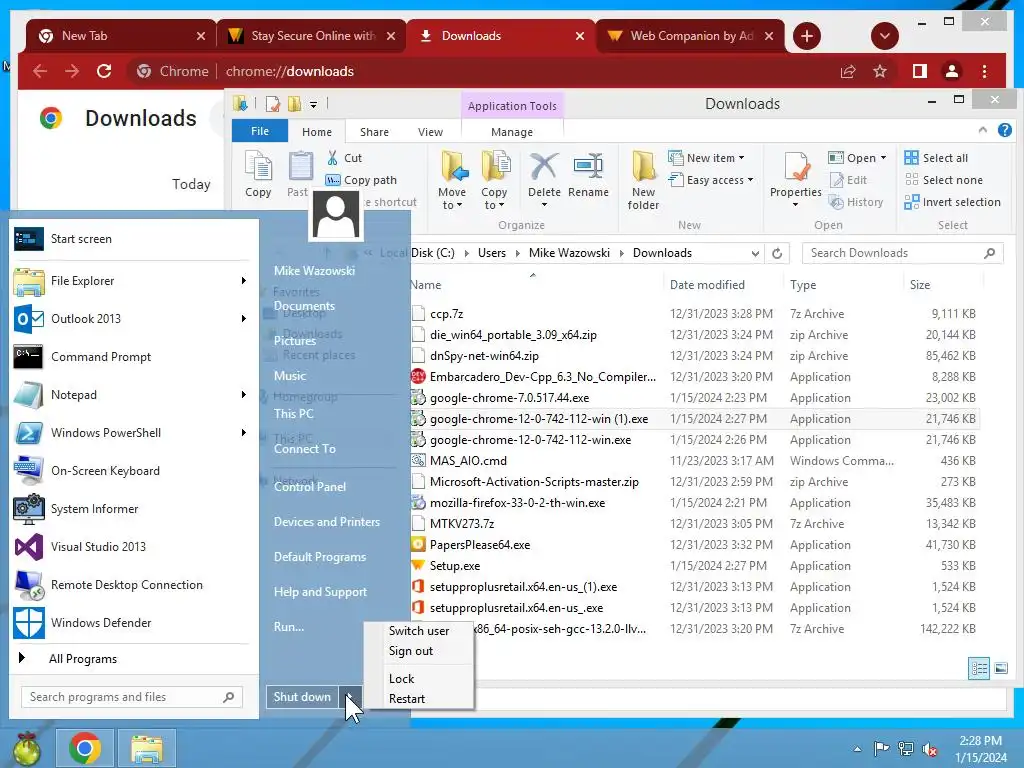Viewport: 1024px width, 768px height.
Task: Refresh the Downloads folder address bar
Action: (x=777, y=253)
